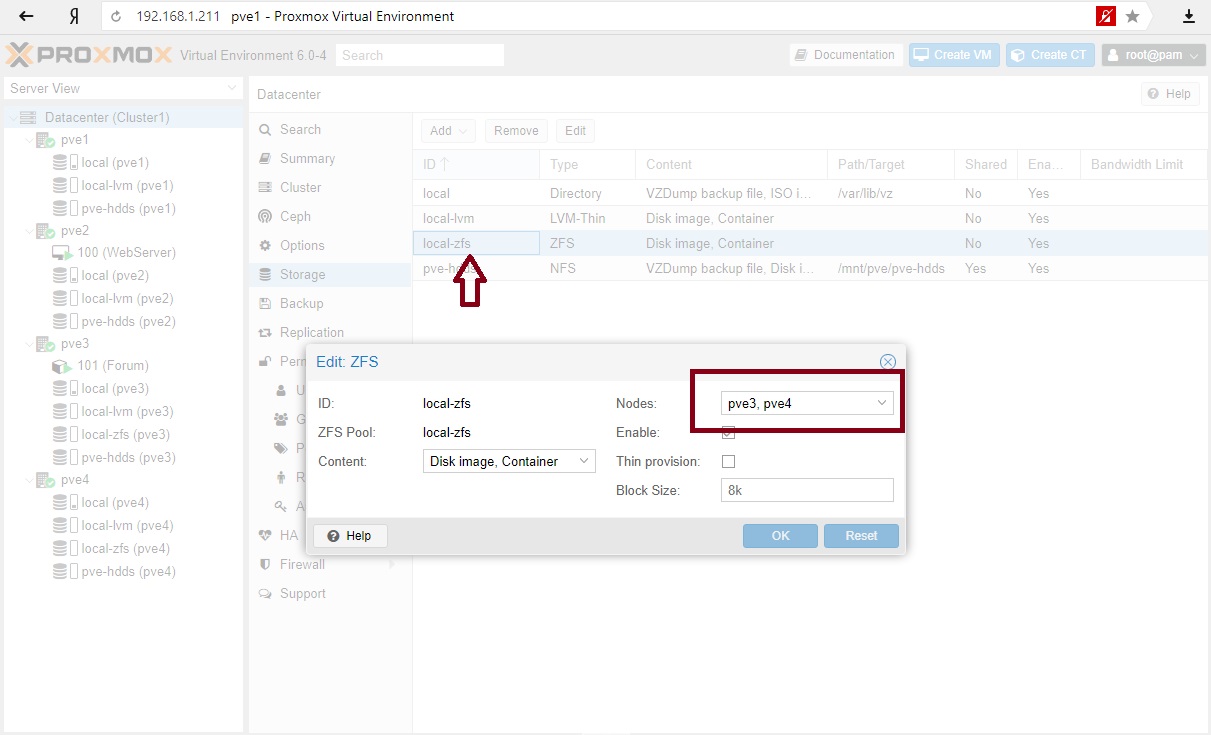This screenshot has height=735, width=1211.
Task: Collapse the pve1 tree node
Action: tap(27, 140)
